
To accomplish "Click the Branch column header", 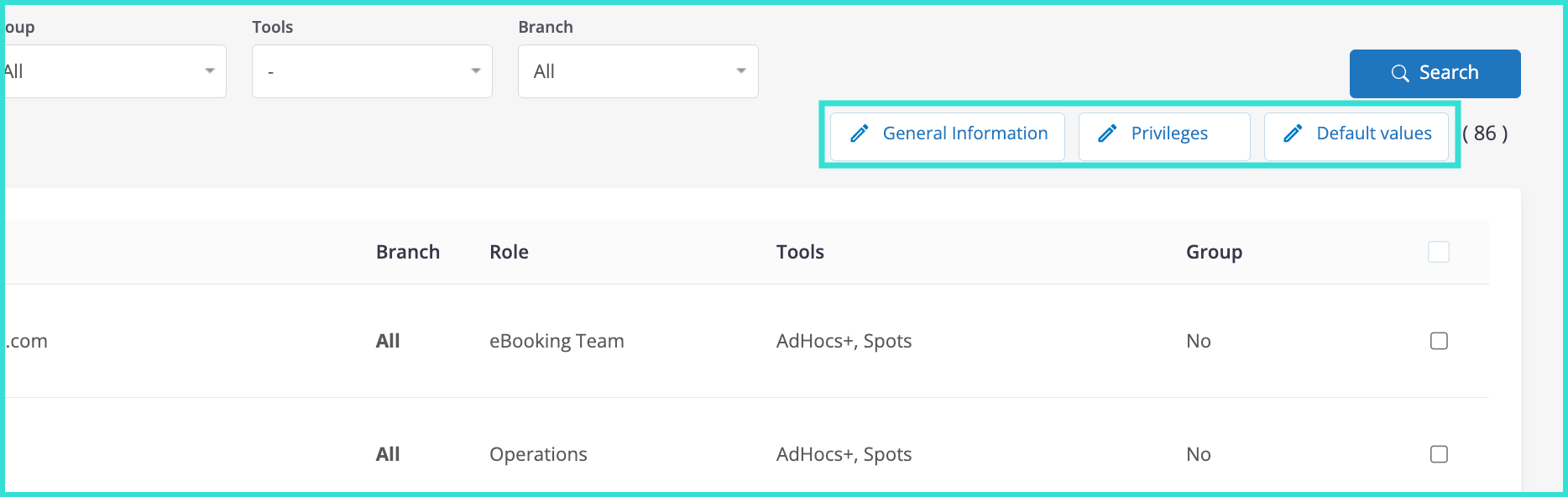I will tap(407, 252).
